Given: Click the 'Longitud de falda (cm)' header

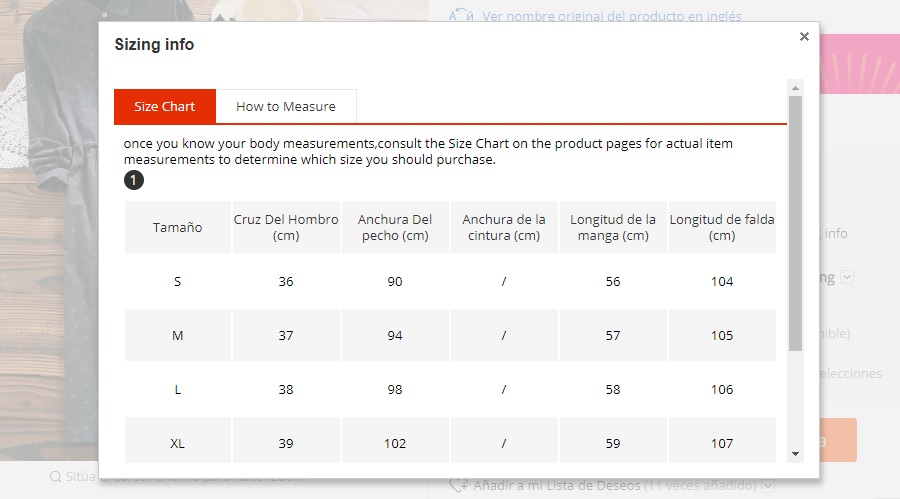Looking at the screenshot, I should tap(722, 227).
